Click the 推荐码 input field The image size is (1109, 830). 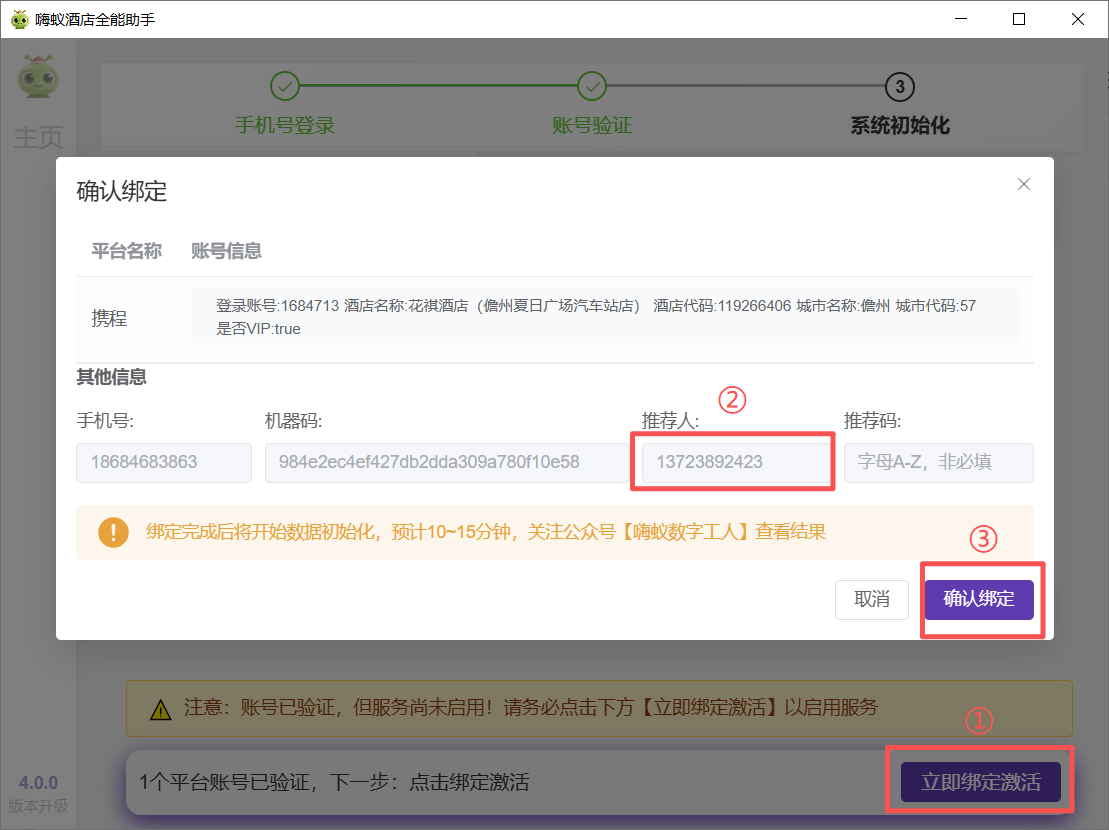click(938, 462)
